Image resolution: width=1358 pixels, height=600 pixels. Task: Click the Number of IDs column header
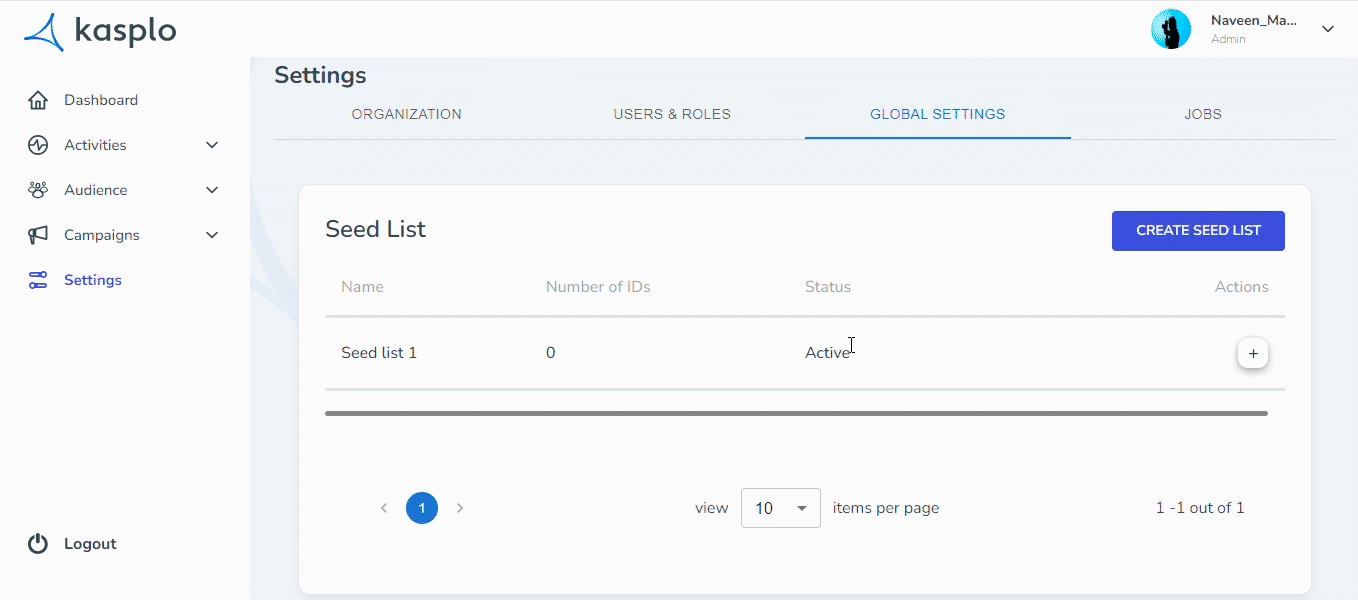pos(598,287)
